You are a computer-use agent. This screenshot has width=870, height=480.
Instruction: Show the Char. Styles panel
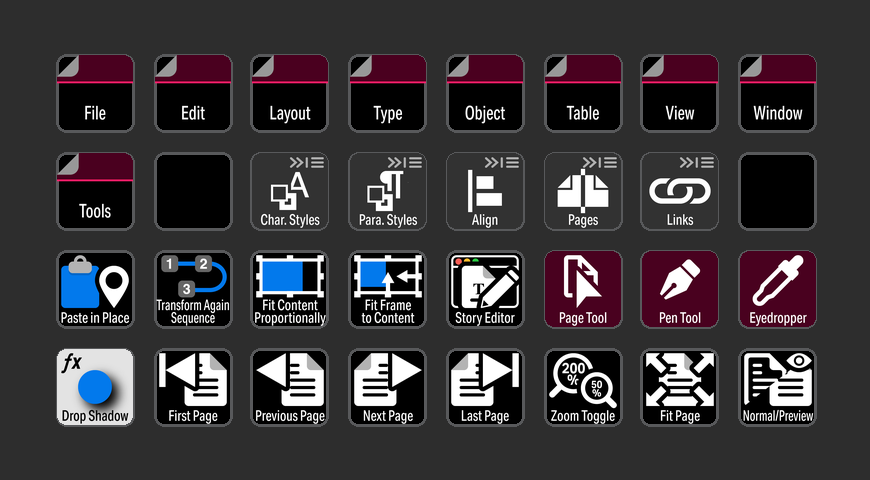click(290, 191)
